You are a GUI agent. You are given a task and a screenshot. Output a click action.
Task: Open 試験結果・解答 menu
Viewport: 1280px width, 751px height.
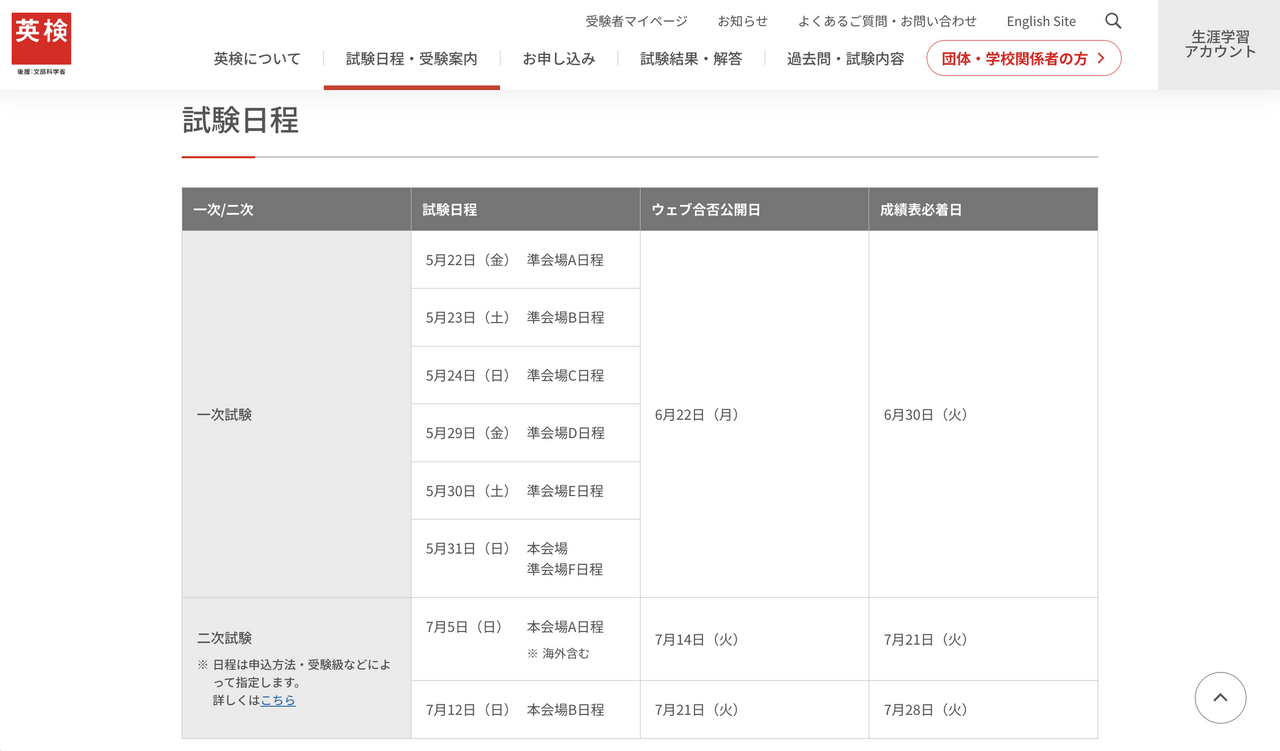pyautogui.click(x=691, y=59)
